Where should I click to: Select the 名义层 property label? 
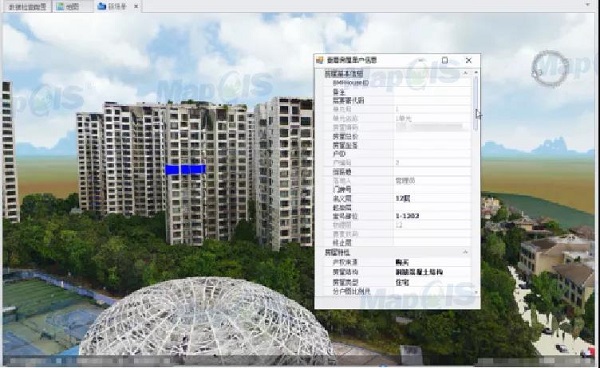click(342, 199)
